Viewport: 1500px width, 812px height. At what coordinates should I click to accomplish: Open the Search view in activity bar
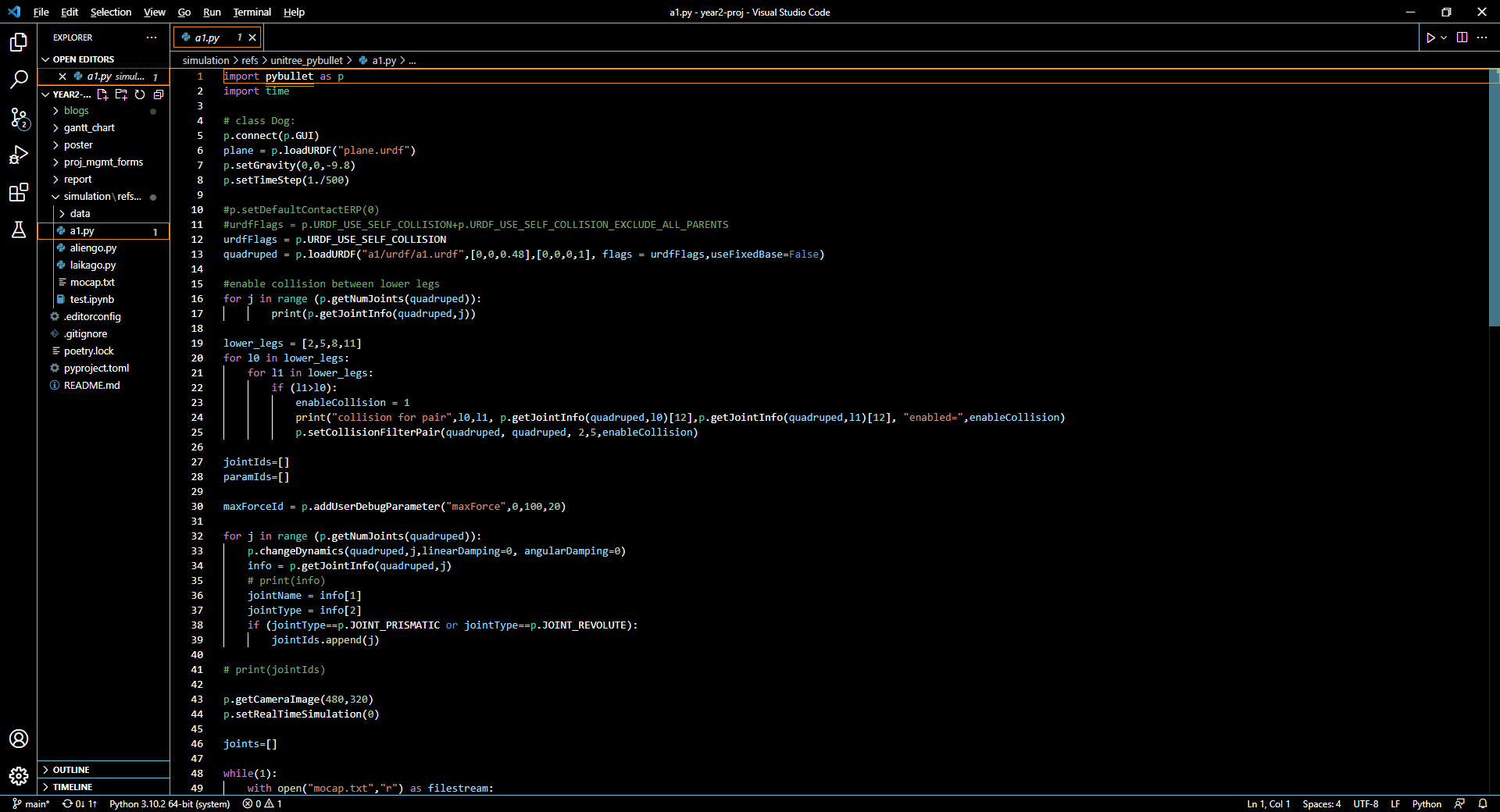pyautogui.click(x=19, y=79)
